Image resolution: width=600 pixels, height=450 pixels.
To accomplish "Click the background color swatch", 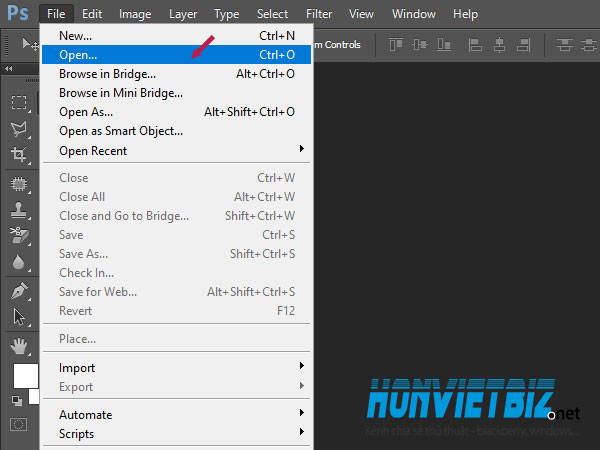I will click(x=34, y=396).
